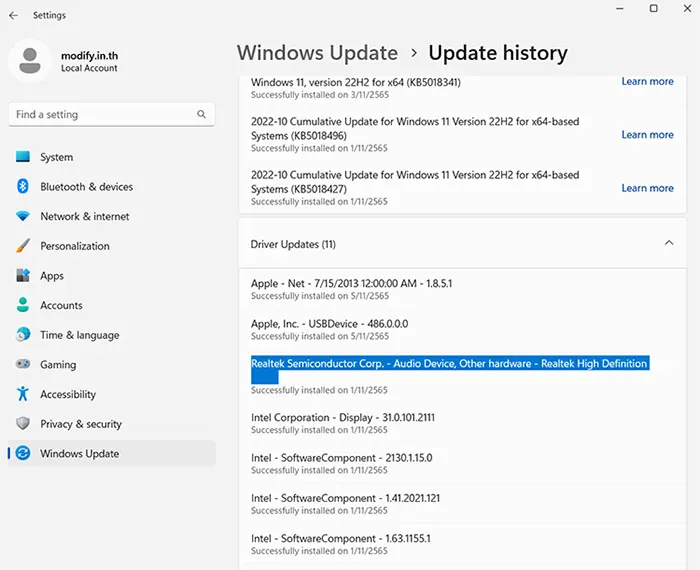Go to Network & internet
This screenshot has height=570, width=700.
[112, 216]
